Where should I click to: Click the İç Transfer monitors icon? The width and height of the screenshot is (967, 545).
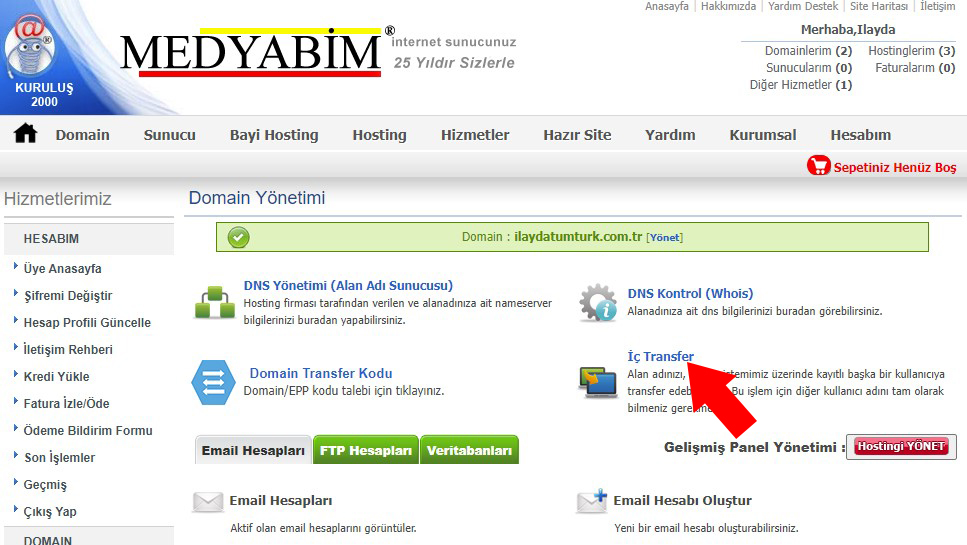[598, 382]
